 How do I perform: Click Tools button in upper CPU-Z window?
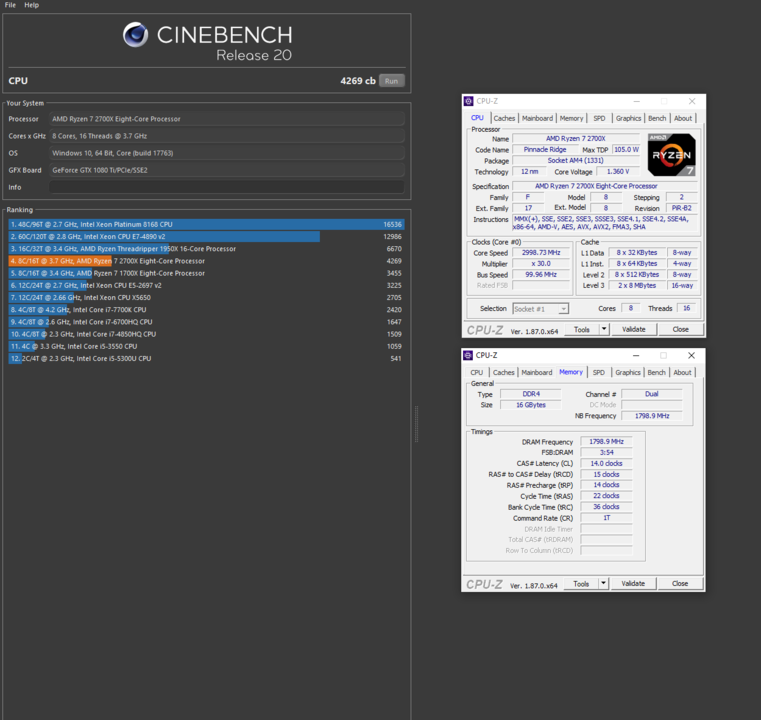[582, 329]
